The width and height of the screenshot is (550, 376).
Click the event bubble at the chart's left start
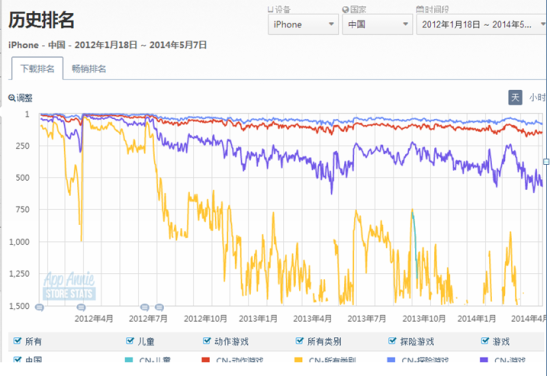pyautogui.click(x=40, y=308)
